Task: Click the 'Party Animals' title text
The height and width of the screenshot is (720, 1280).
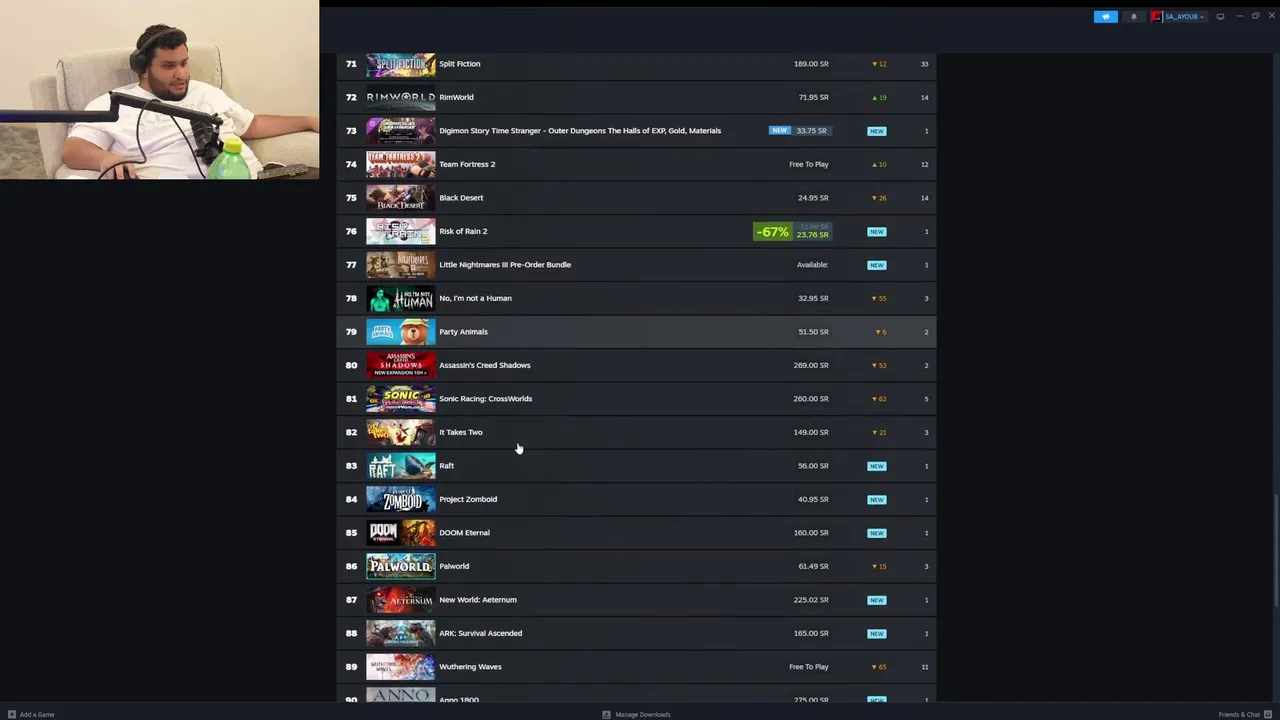Action: coord(463,332)
